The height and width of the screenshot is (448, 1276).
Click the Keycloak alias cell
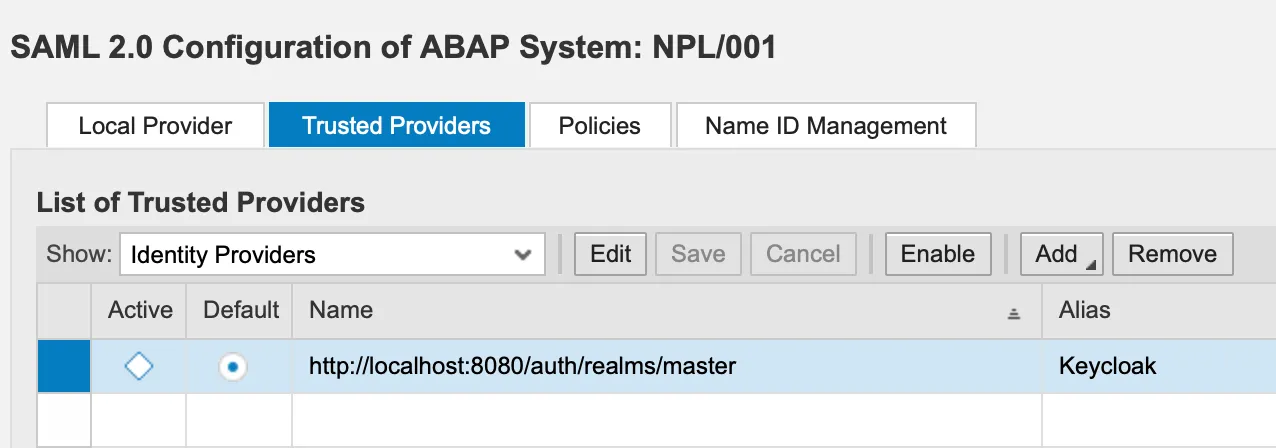pos(1107,367)
